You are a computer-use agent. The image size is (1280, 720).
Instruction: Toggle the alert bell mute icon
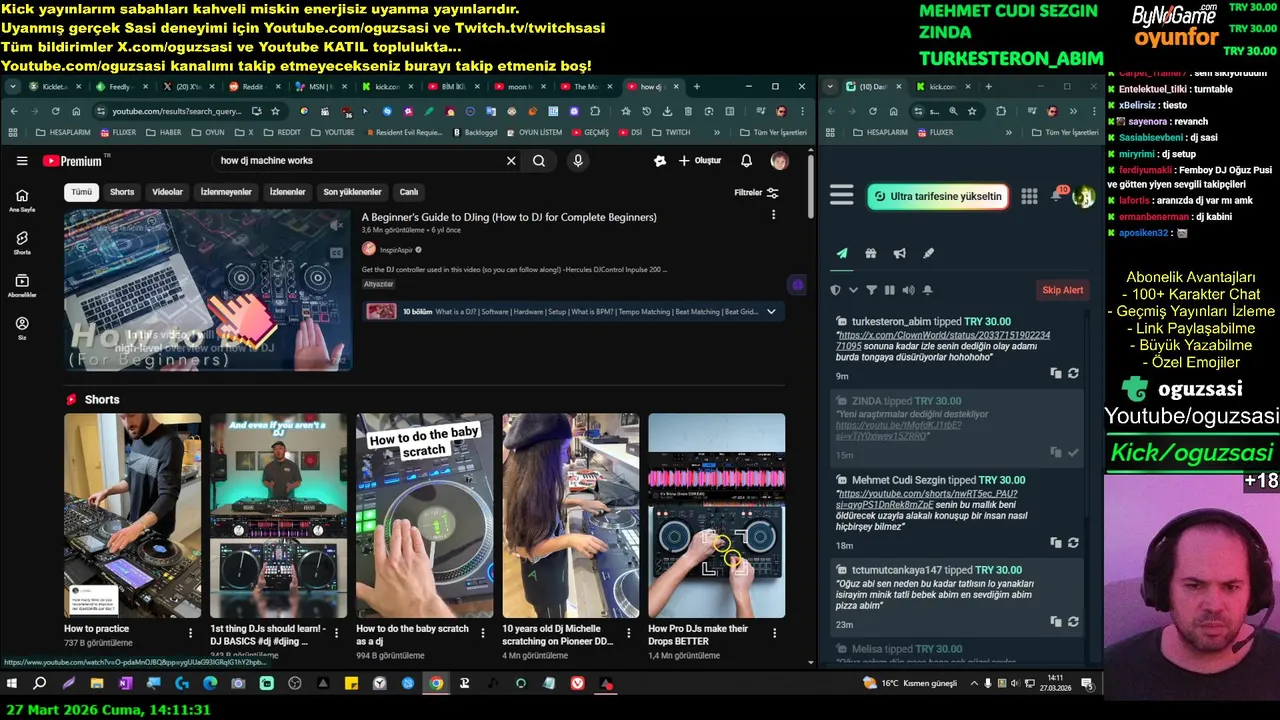coord(927,290)
